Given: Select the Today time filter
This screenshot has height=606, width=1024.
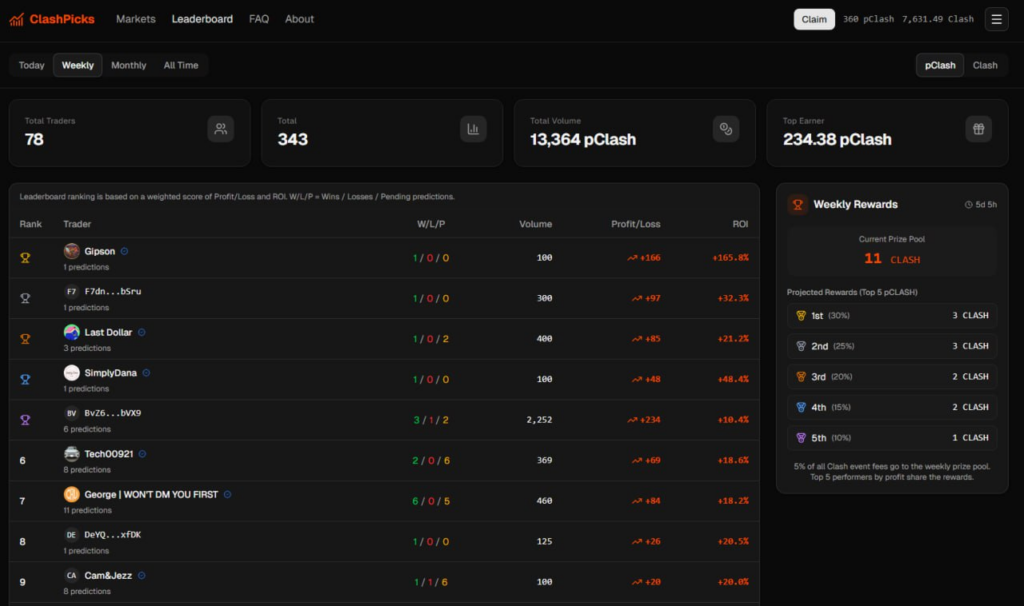Looking at the screenshot, I should tap(32, 65).
